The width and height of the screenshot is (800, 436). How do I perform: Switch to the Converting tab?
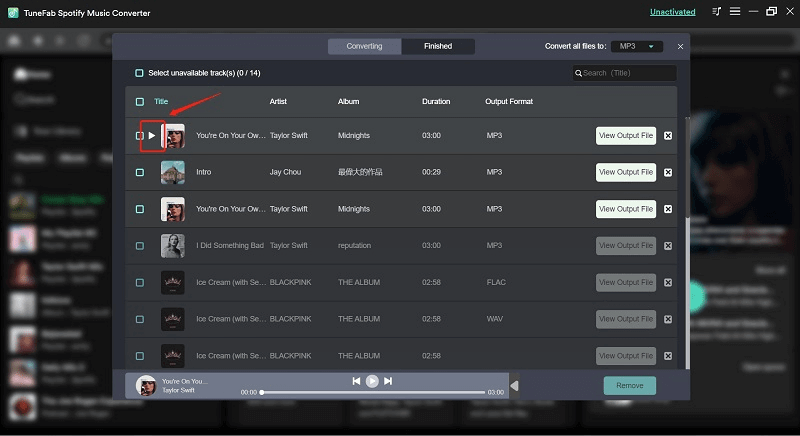(x=364, y=46)
